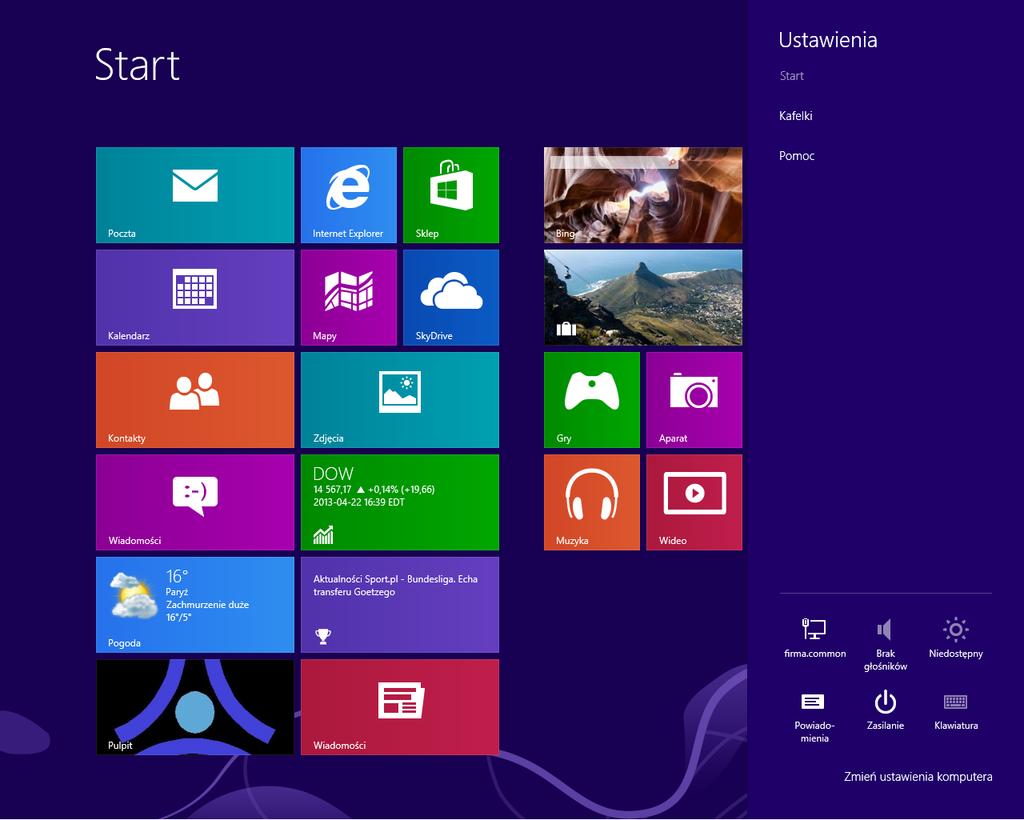Click the firma.common network icon
This screenshot has width=1024, height=820.
coord(814,638)
